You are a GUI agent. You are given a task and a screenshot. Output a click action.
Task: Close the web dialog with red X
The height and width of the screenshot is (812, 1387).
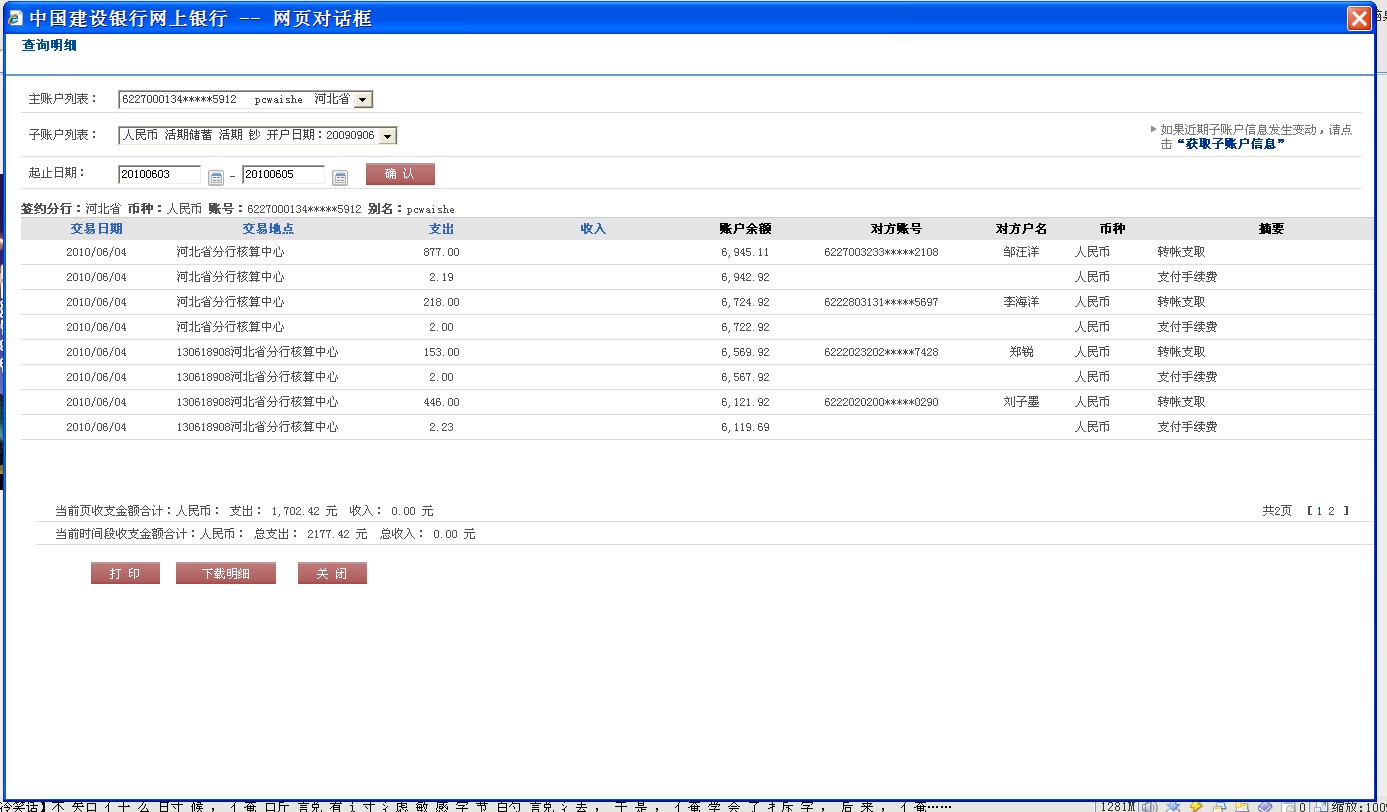tap(1358, 18)
